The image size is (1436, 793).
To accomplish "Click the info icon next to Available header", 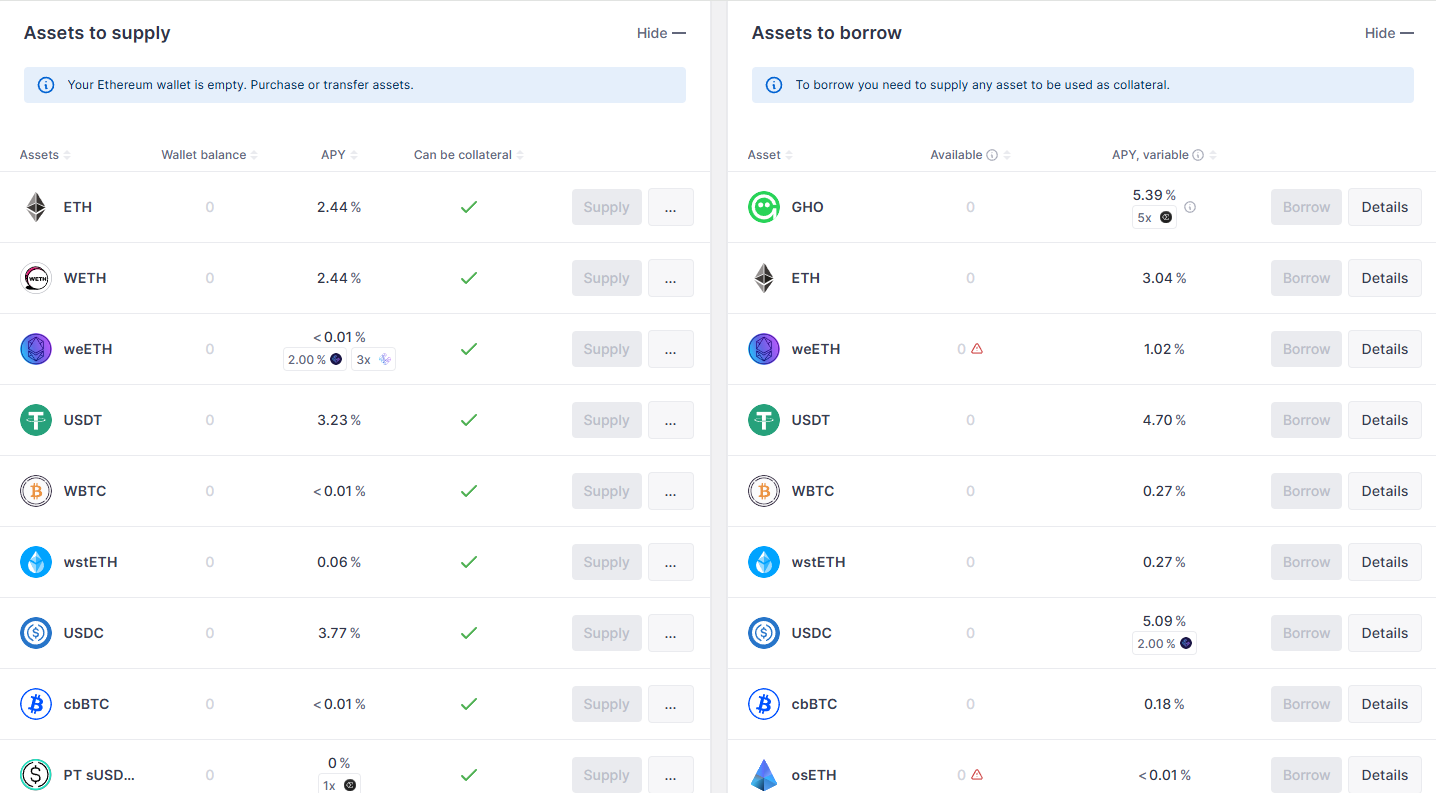I will click(992, 155).
